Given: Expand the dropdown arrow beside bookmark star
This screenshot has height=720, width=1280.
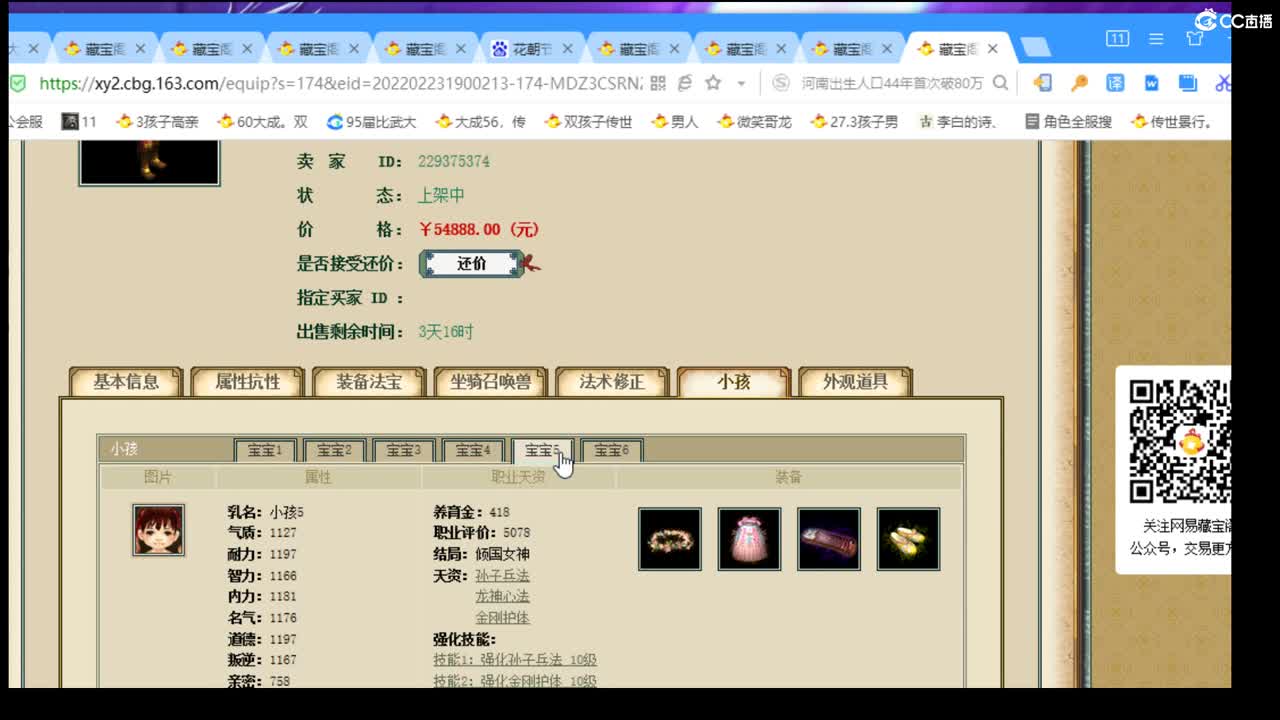Looking at the screenshot, I should point(741,84).
